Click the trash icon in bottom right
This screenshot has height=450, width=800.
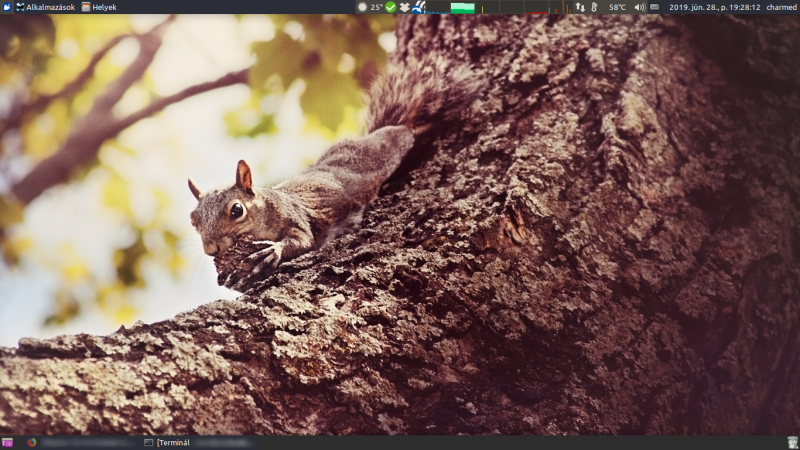pos(791,442)
